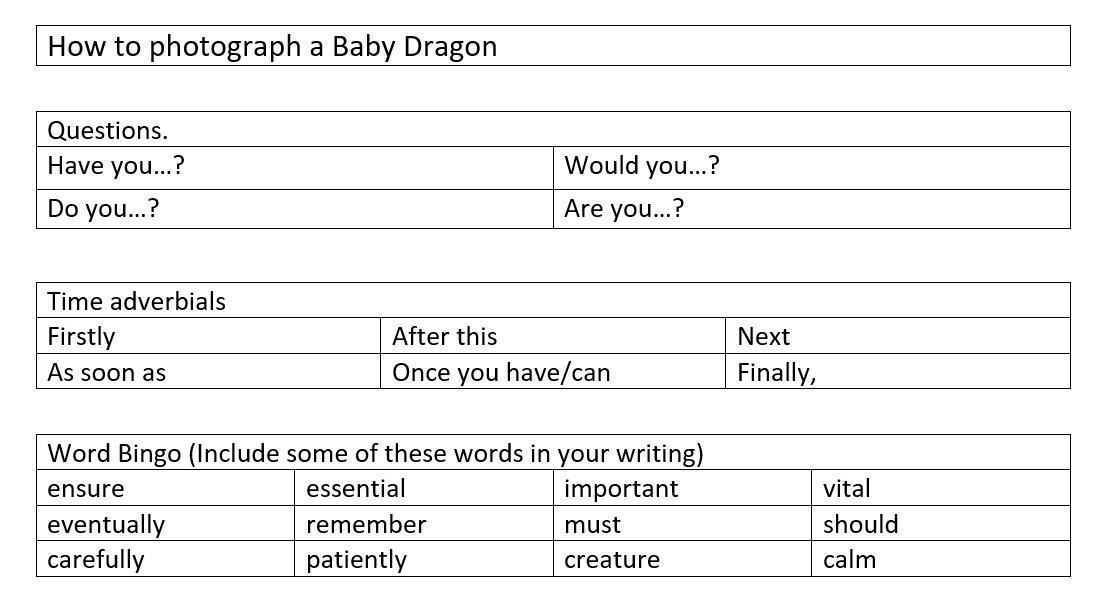Click the 'After this' cell

point(445,337)
